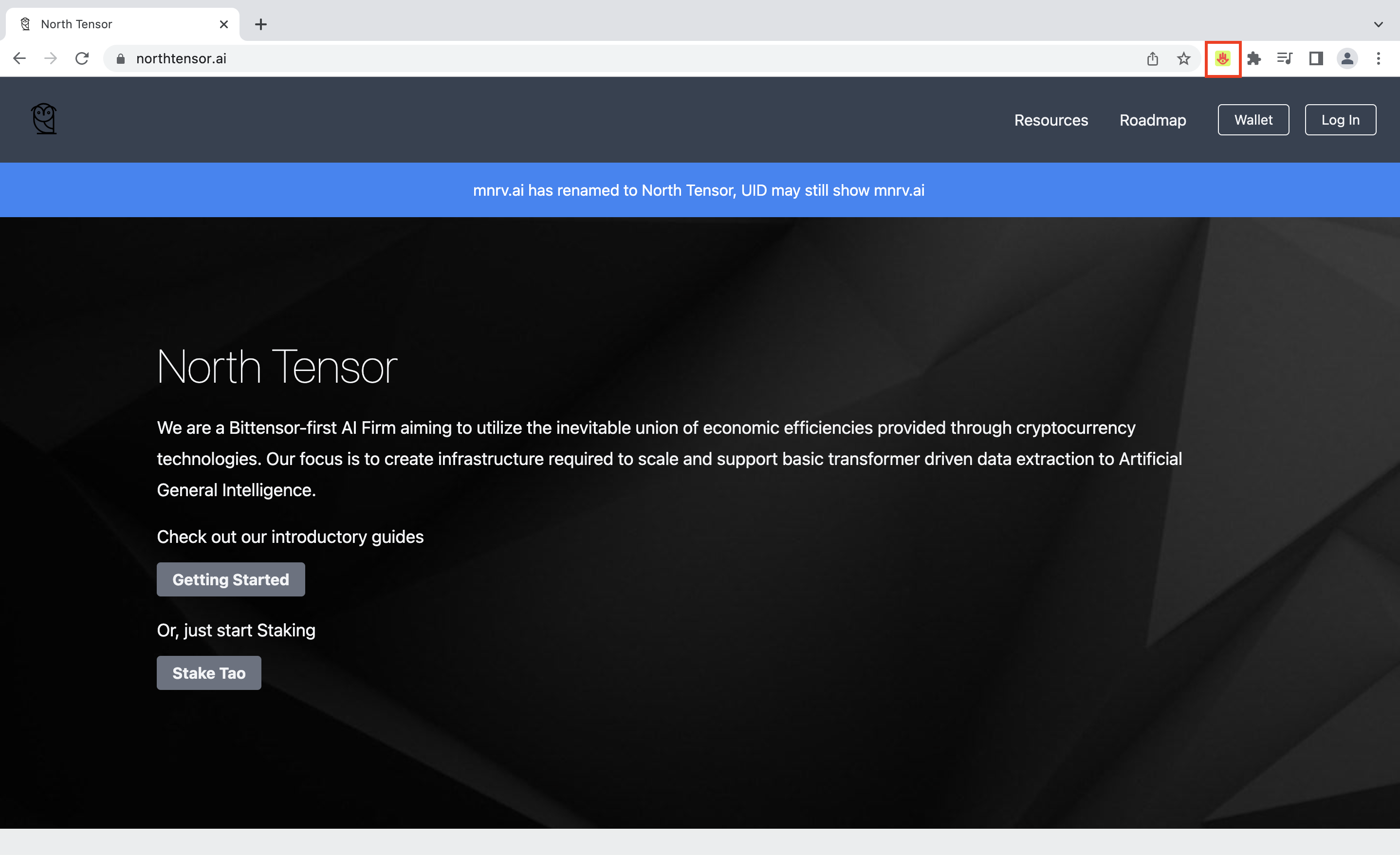The image size is (1400, 855).
Task: Toggle the mnrv.ai rename notice banner
Action: [700, 190]
